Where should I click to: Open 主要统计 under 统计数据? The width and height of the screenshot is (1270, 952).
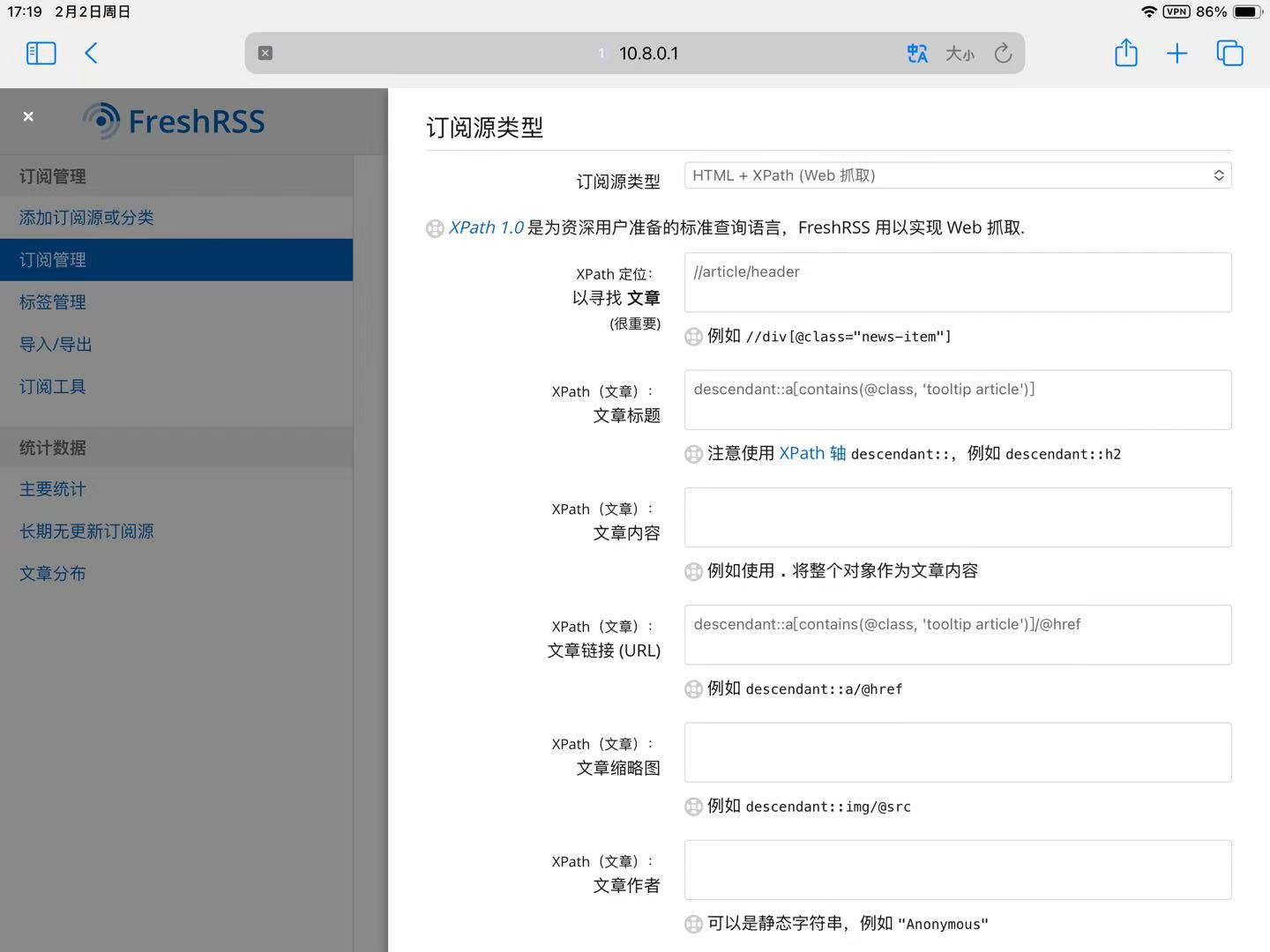coord(52,488)
